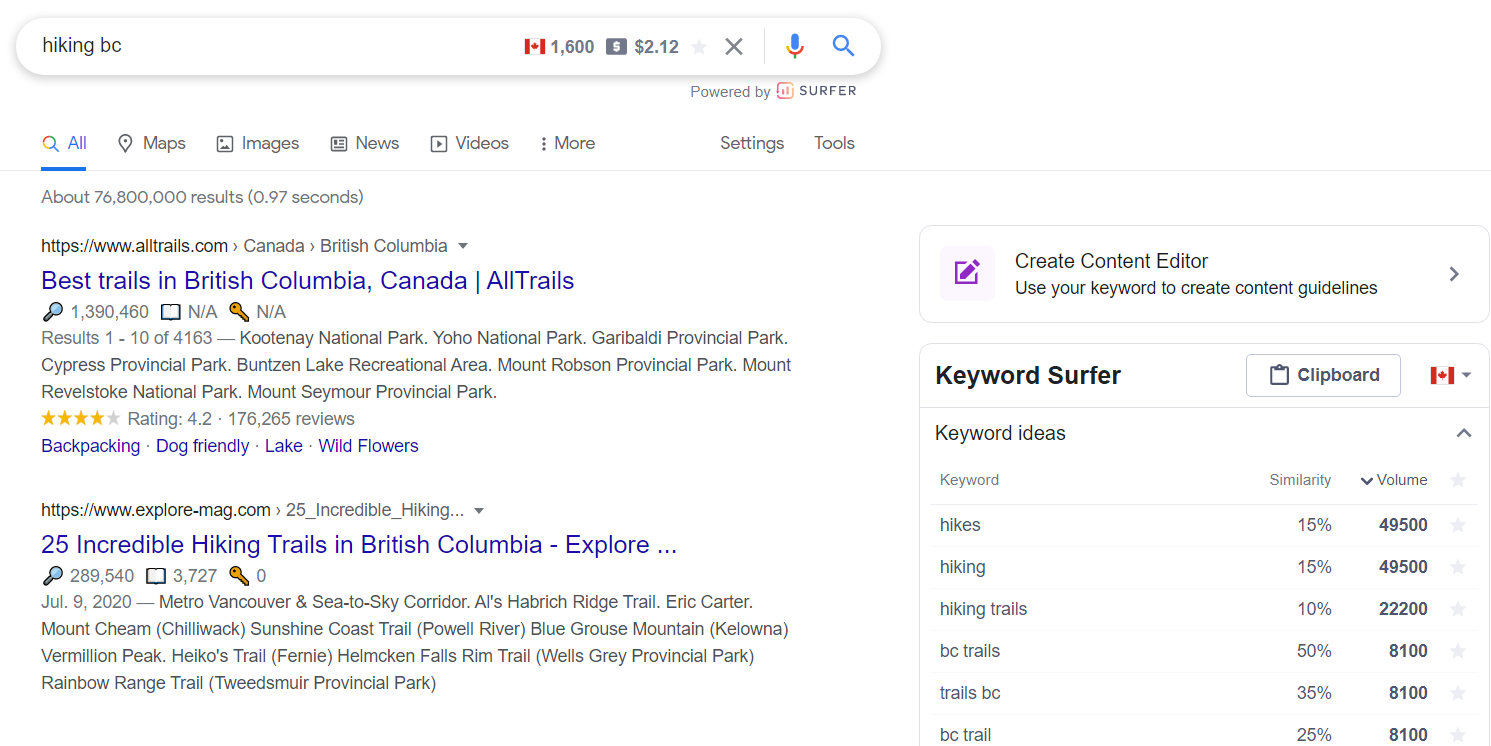Star the 'bc trails' keyword

(1458, 651)
